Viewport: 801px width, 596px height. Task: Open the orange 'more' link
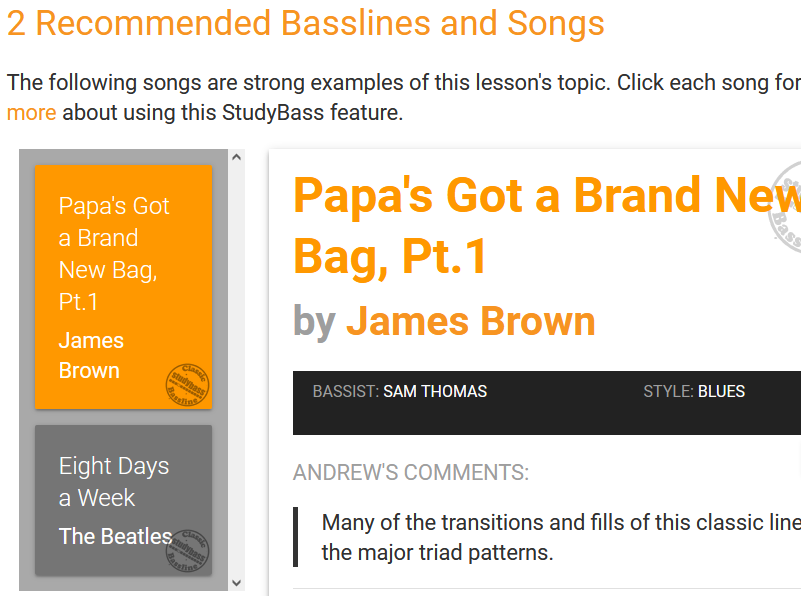(31, 112)
